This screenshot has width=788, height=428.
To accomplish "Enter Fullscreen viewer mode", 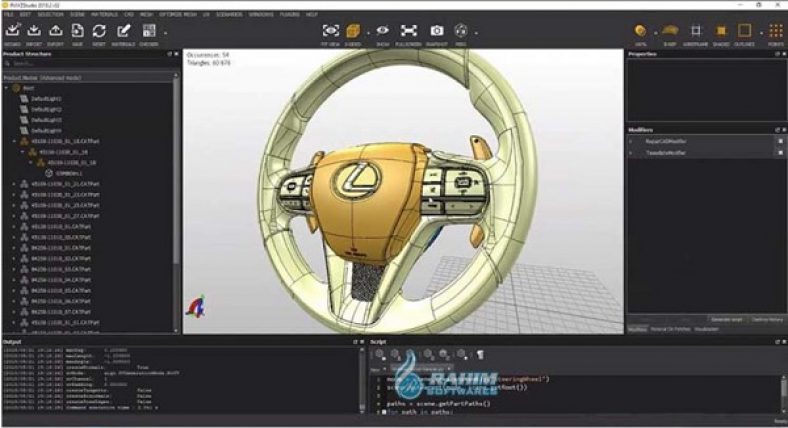I will (x=409, y=31).
